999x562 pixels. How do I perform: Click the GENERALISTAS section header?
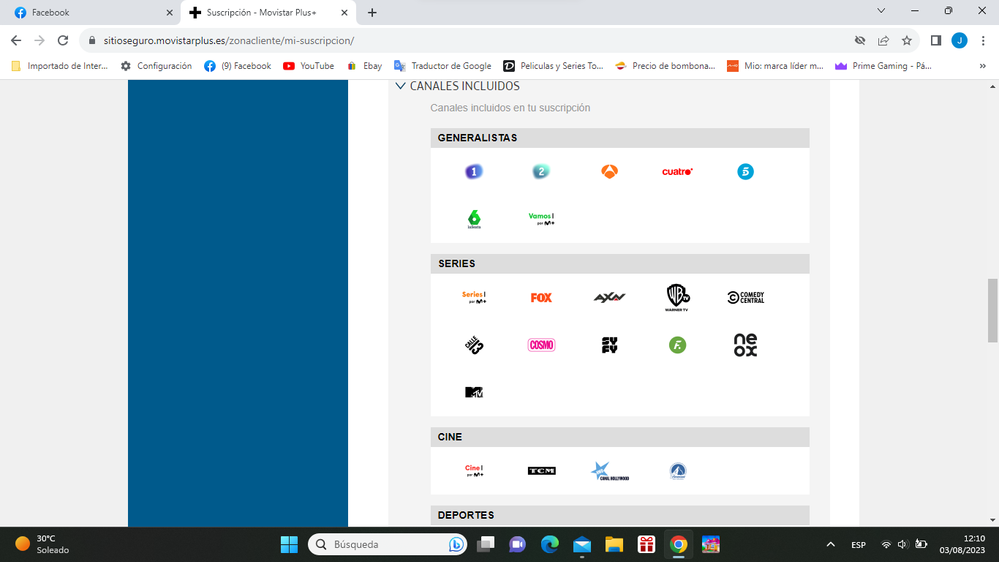[x=620, y=138]
